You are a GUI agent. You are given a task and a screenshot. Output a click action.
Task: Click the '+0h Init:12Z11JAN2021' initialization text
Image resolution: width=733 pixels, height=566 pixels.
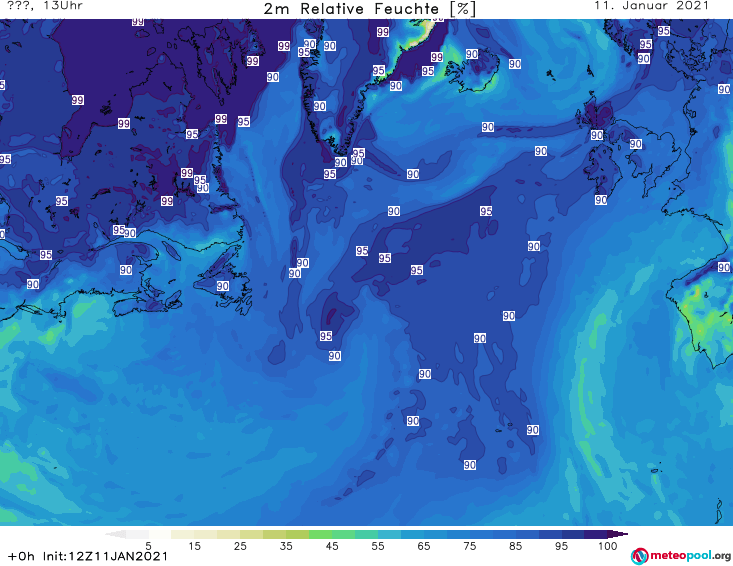tap(87, 556)
